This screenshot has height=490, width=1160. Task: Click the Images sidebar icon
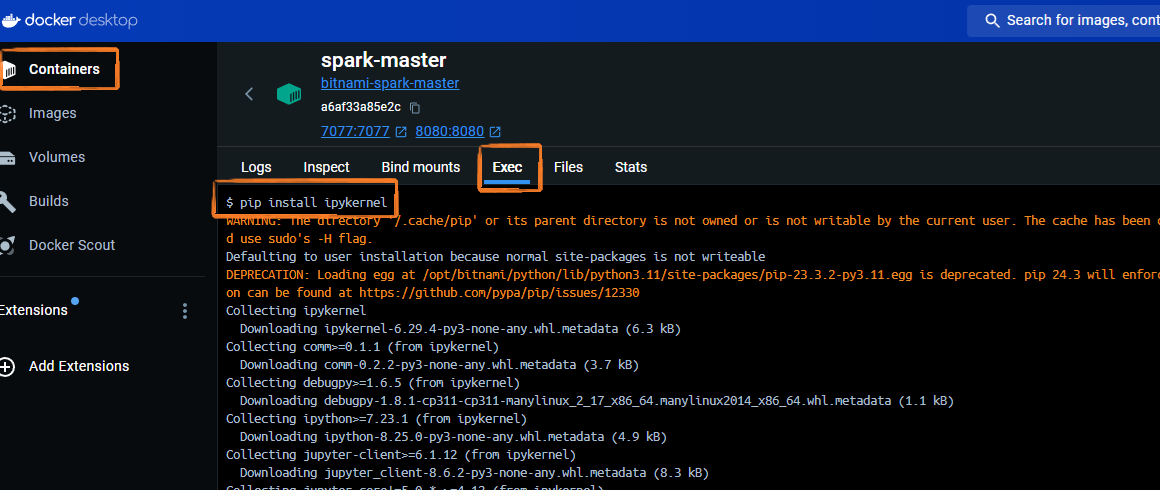pos(7,113)
